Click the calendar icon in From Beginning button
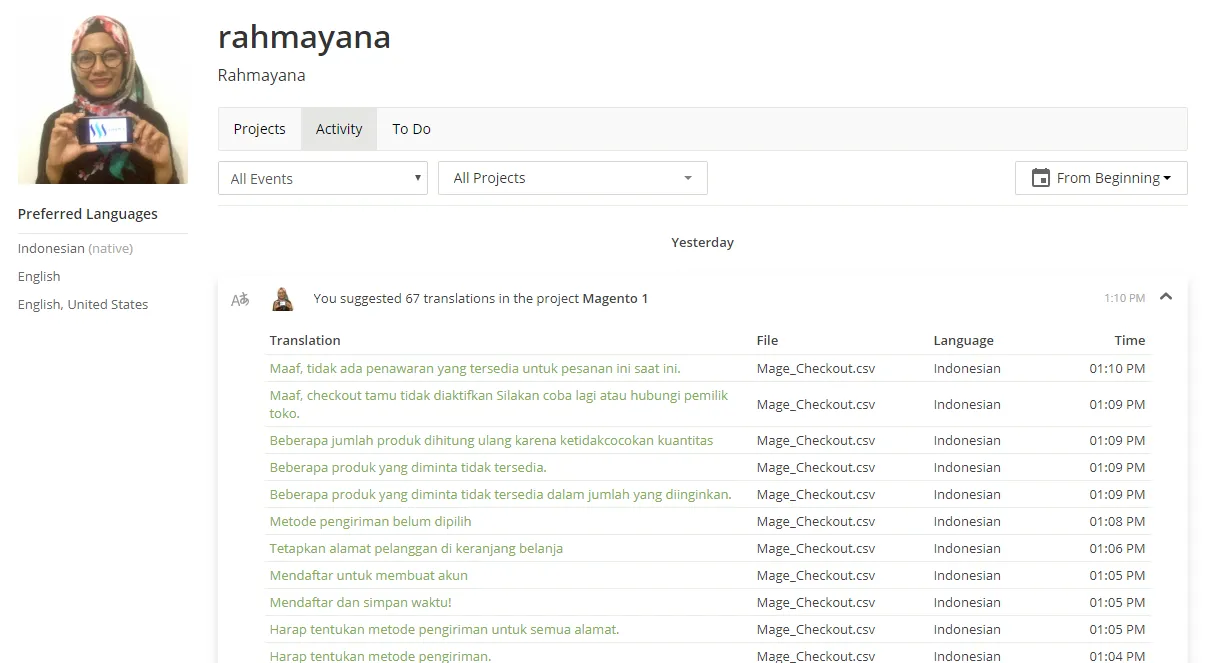Screen dimensions: 1230x663 click(x=1041, y=178)
